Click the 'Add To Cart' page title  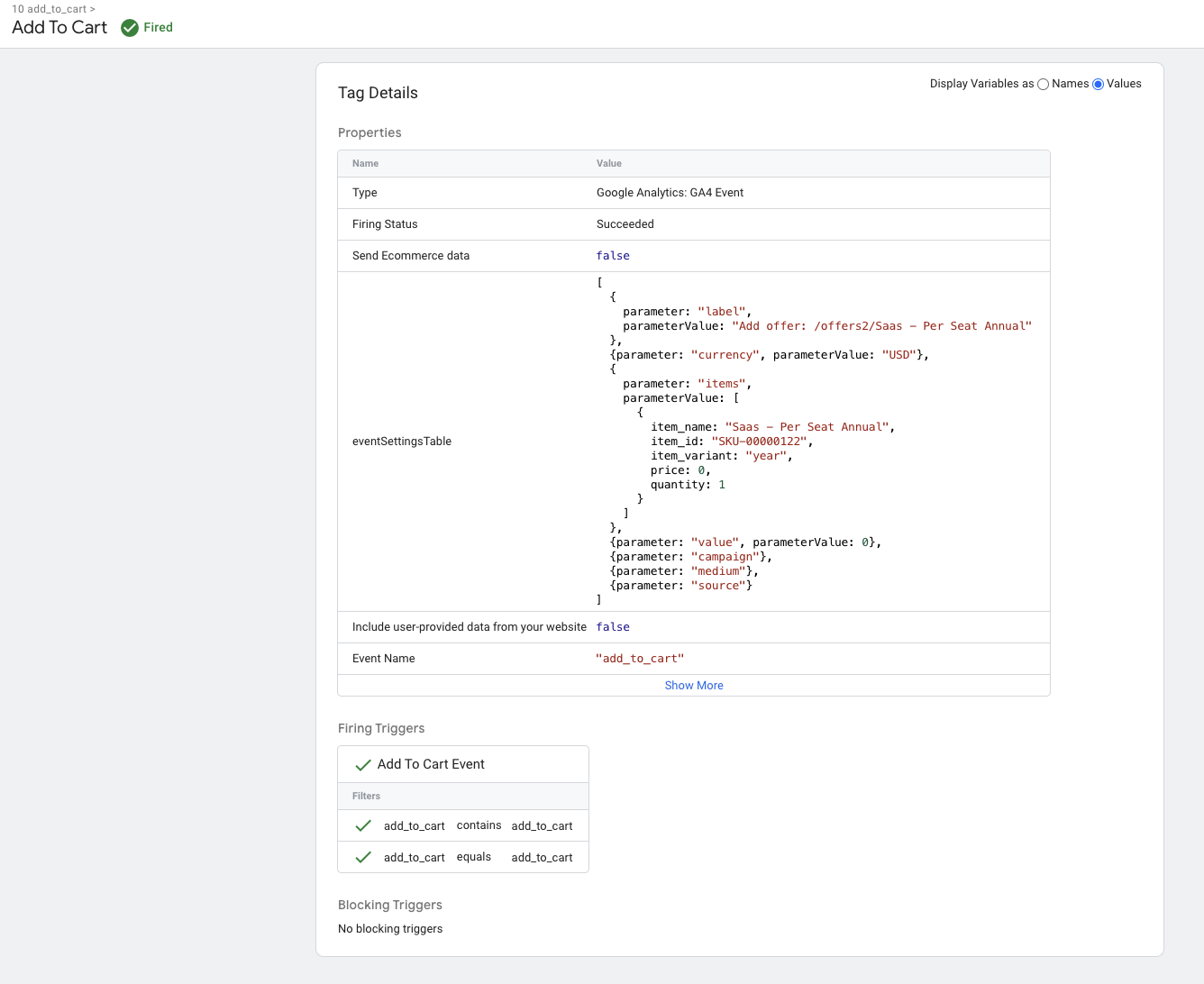(x=59, y=28)
